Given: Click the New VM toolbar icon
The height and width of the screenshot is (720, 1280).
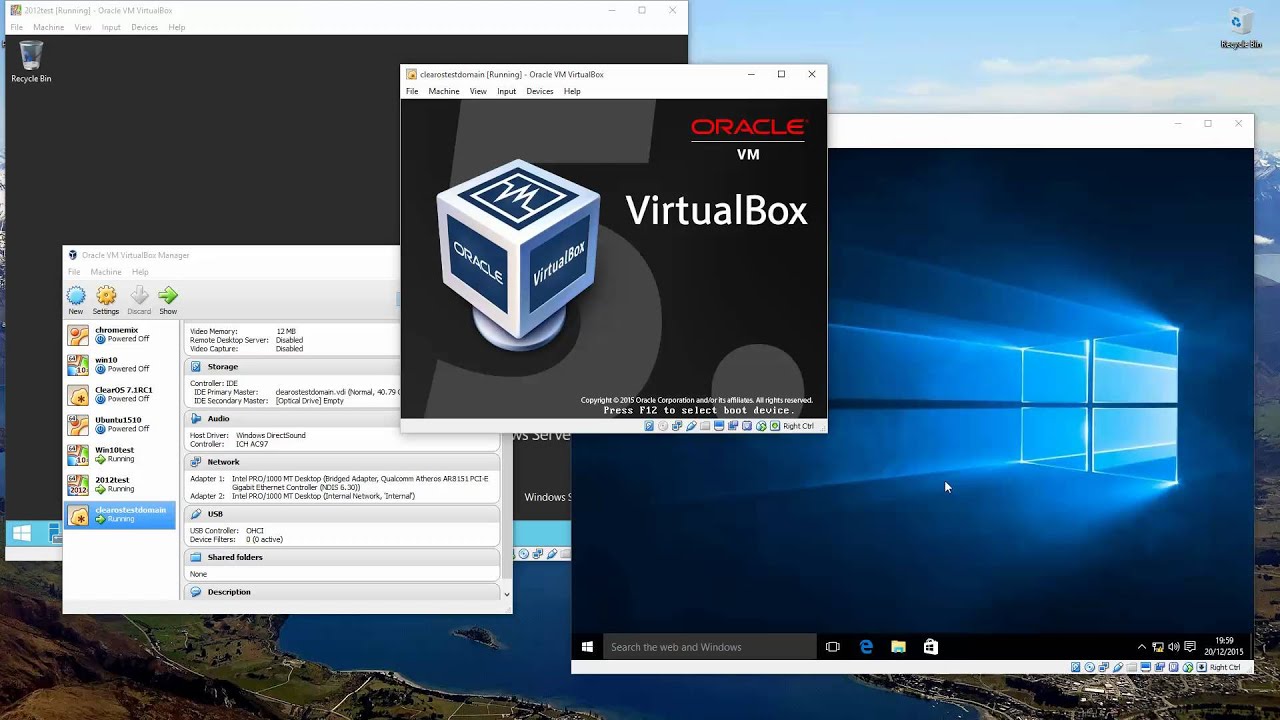Looking at the screenshot, I should [x=76, y=295].
